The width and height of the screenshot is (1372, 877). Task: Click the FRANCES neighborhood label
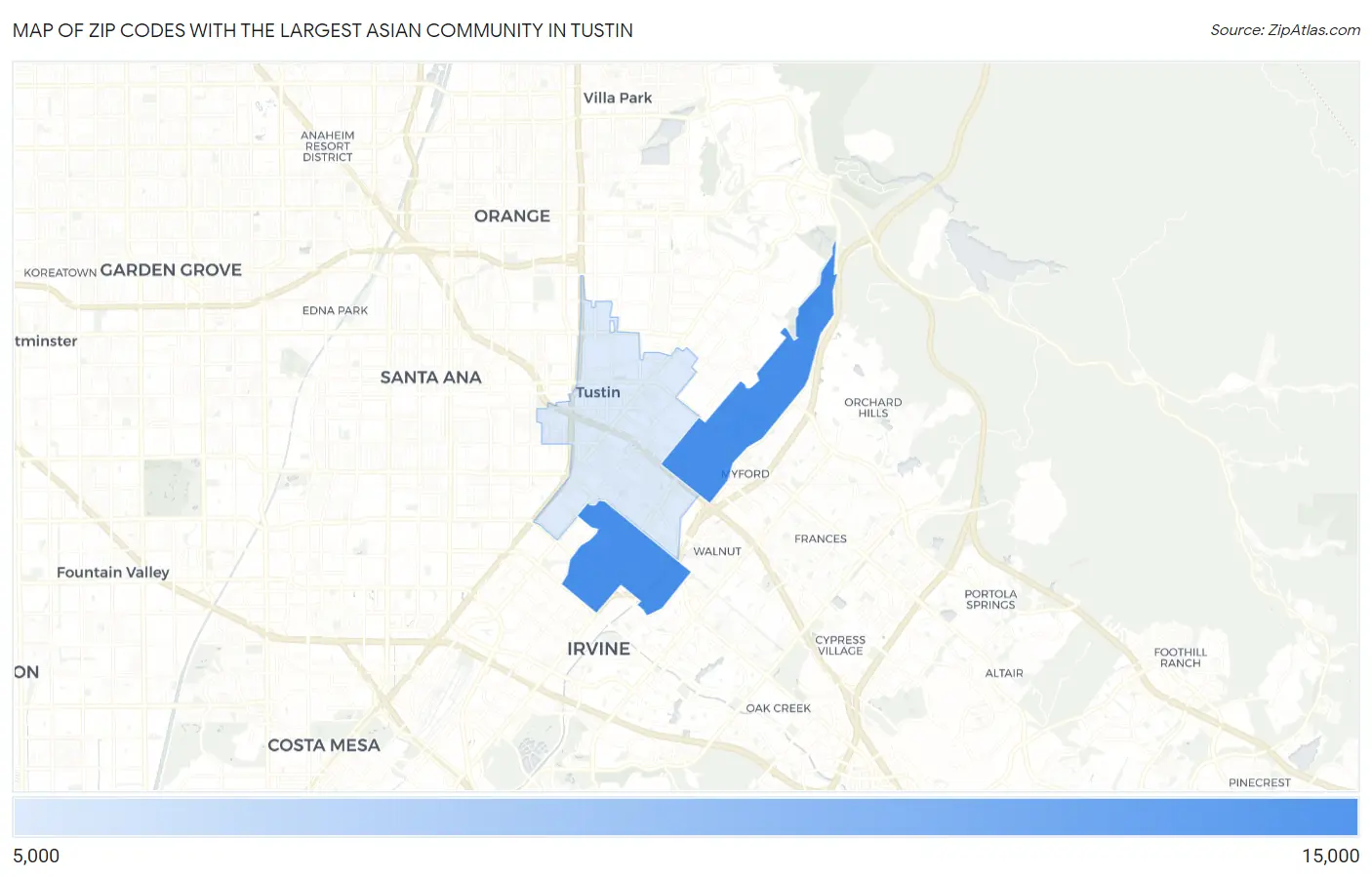tap(821, 539)
